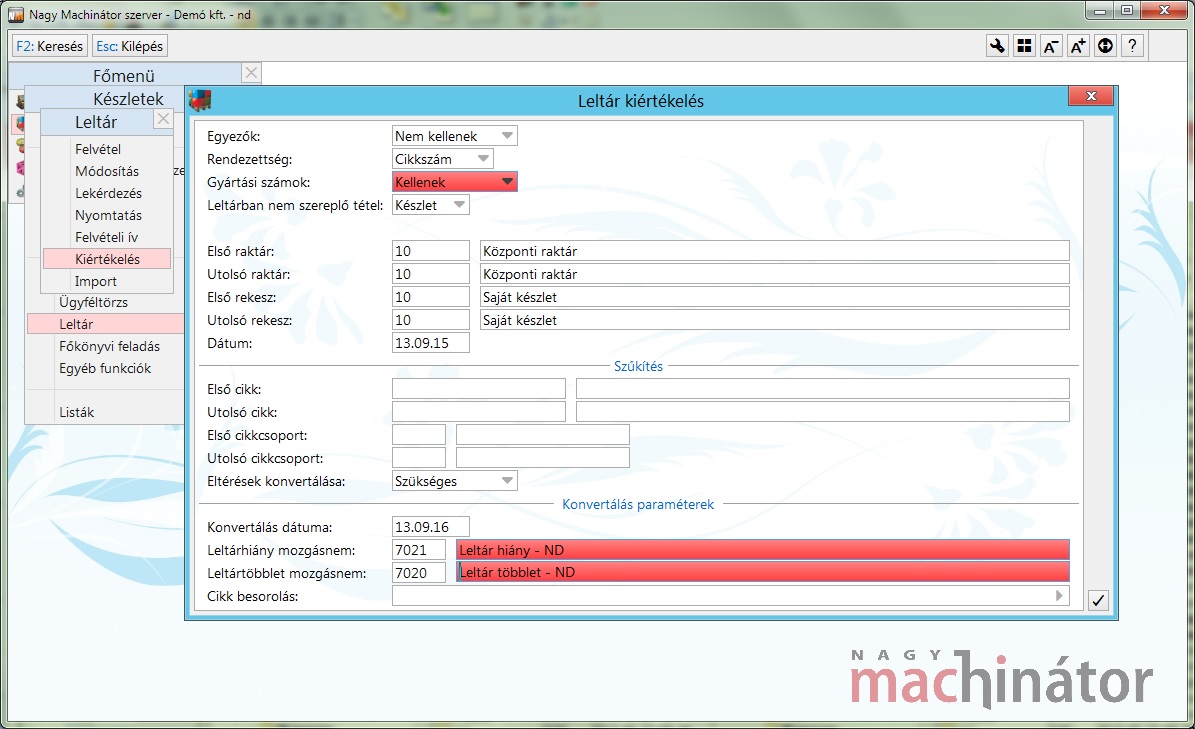Open Leltár entry in Készletek menu

[105, 324]
